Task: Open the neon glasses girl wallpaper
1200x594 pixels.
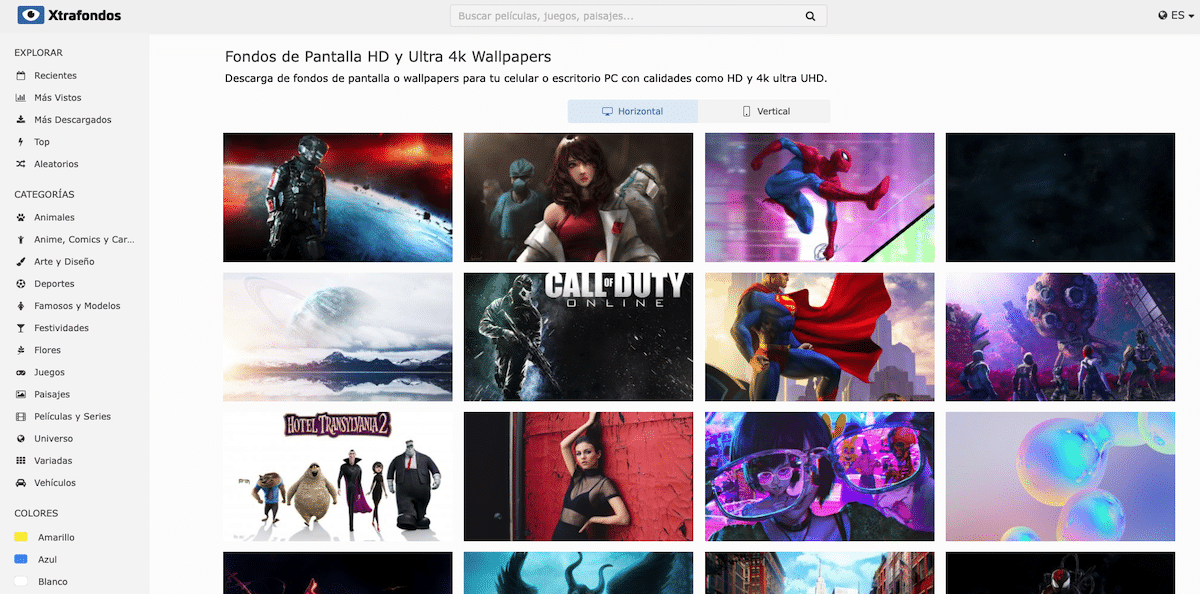Action: pyautogui.click(x=820, y=477)
